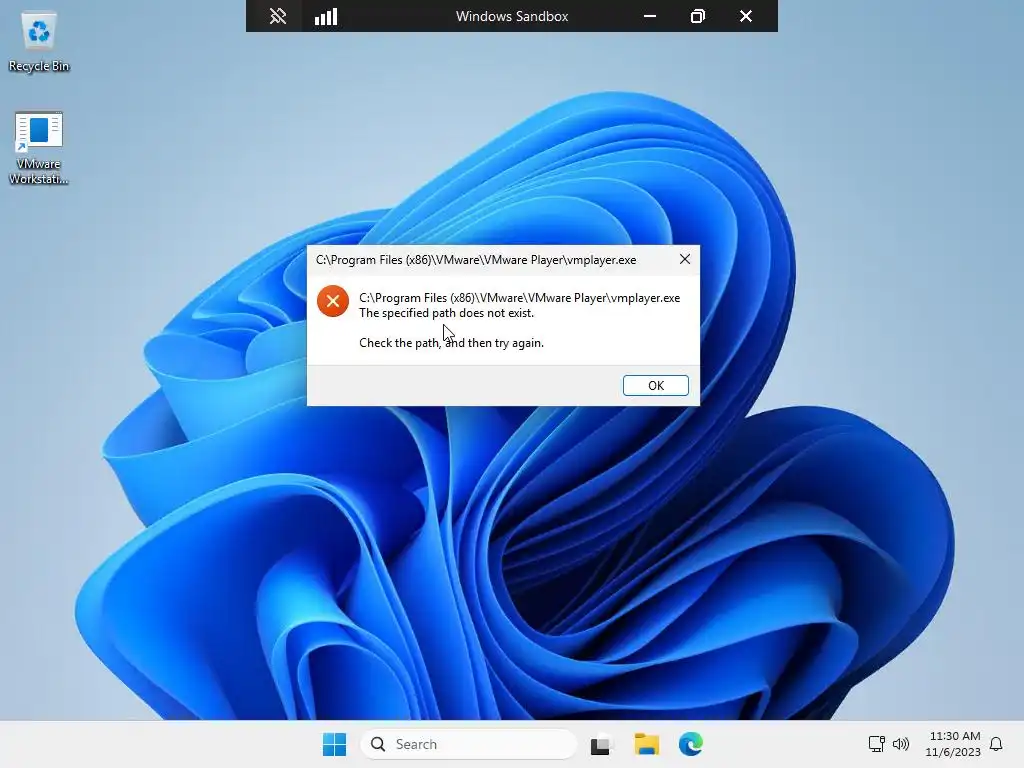The image size is (1024, 768).
Task: Click the volume speaker icon
Action: [901, 744]
